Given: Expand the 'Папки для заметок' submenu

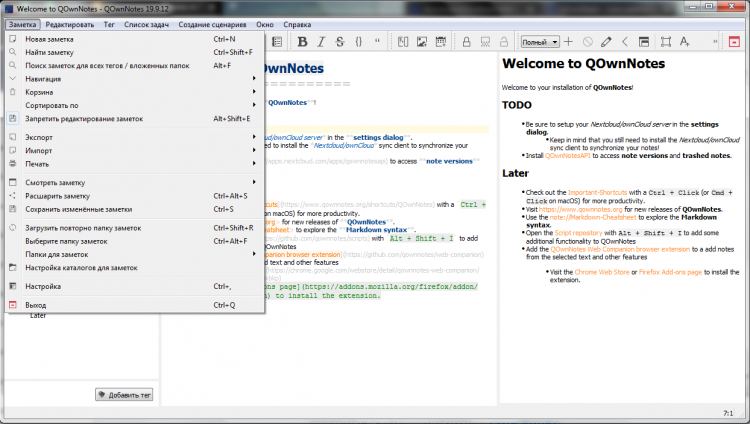Looking at the screenshot, I should click(x=56, y=254).
